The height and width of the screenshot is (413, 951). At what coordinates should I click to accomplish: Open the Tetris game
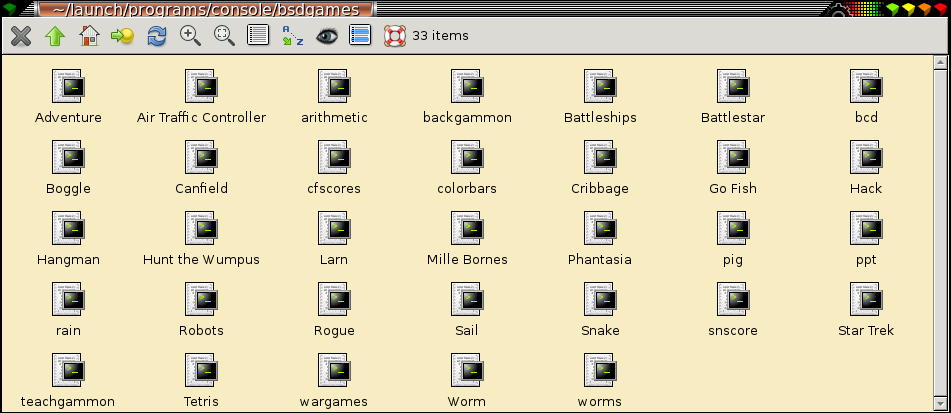pyautogui.click(x=201, y=381)
